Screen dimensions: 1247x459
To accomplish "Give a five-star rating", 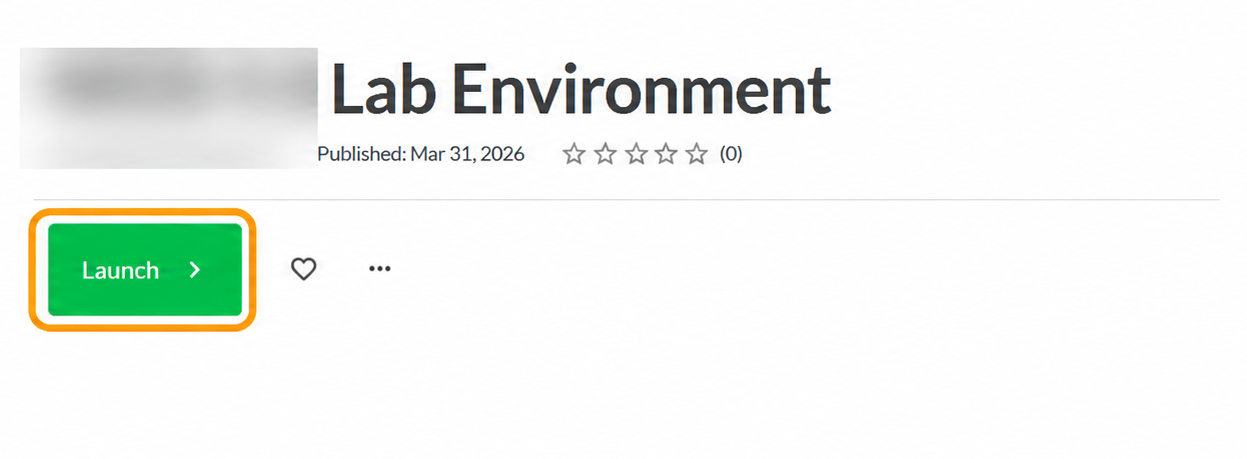I will pos(697,154).
